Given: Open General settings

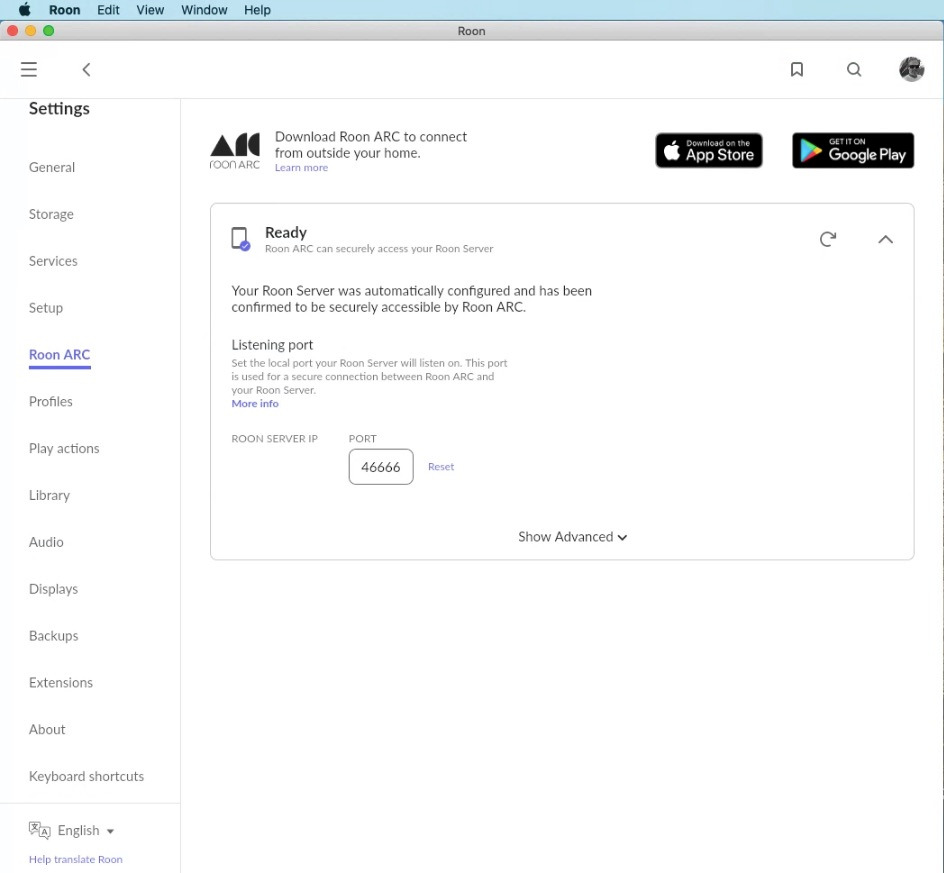Looking at the screenshot, I should tap(52, 167).
